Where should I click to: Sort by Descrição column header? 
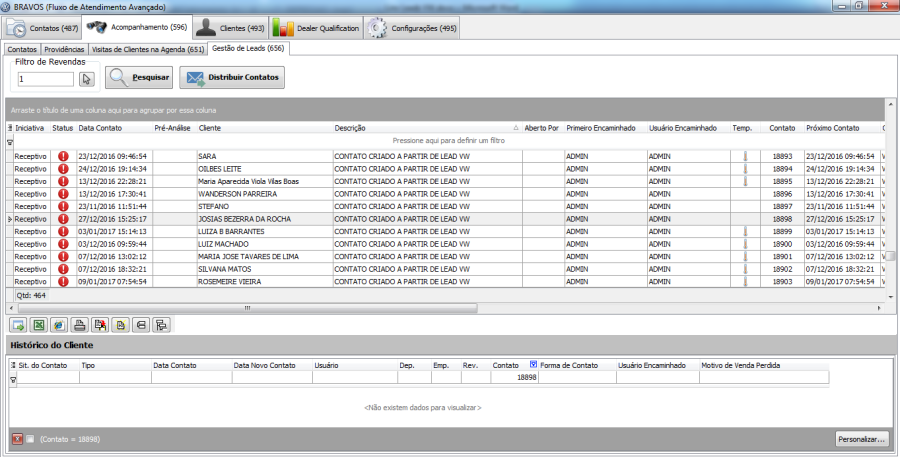click(x=427, y=128)
